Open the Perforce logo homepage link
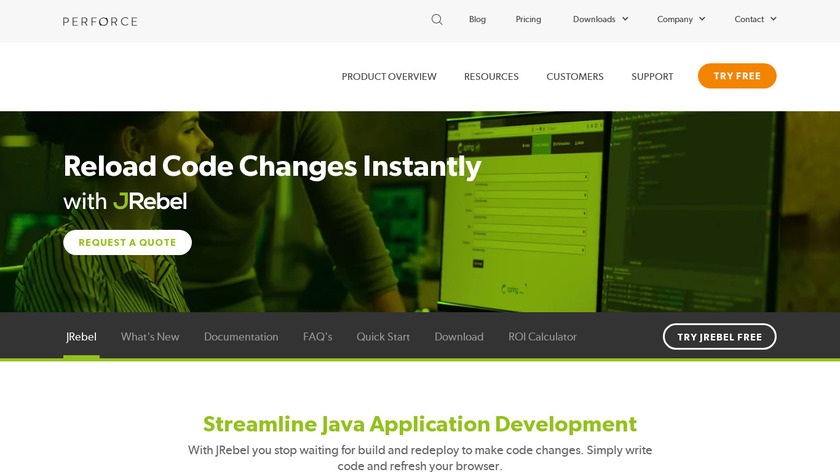The height and width of the screenshot is (472, 840). click(100, 21)
